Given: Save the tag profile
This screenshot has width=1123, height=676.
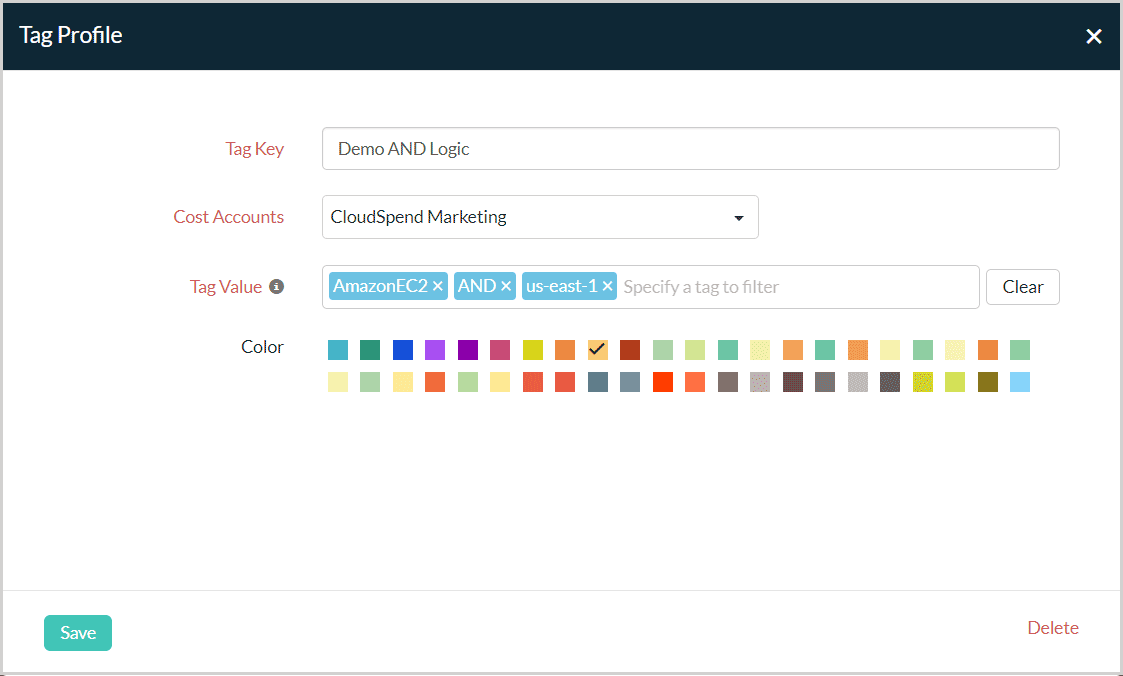Looking at the screenshot, I should [x=78, y=633].
